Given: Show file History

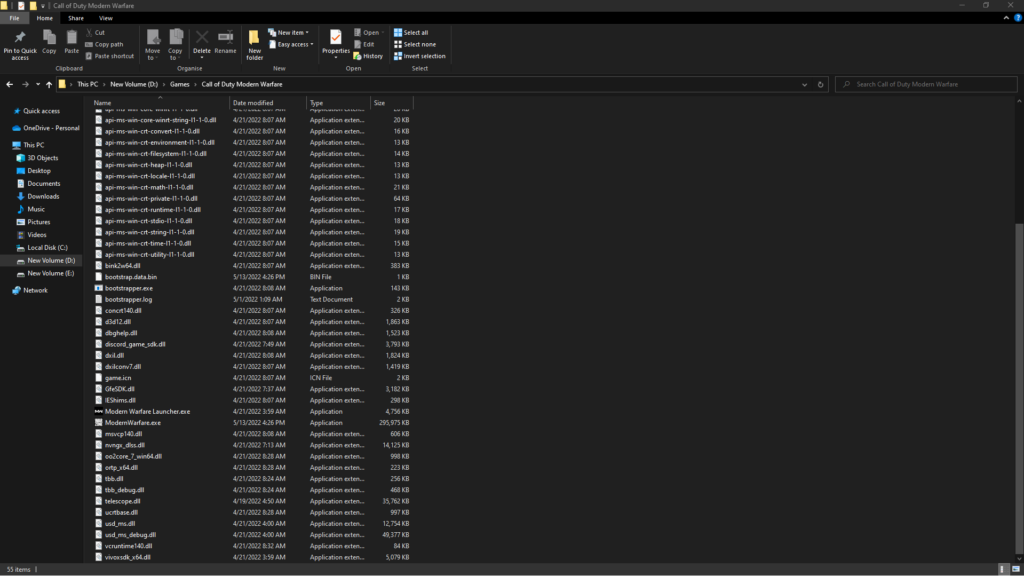Looking at the screenshot, I should coord(368,56).
